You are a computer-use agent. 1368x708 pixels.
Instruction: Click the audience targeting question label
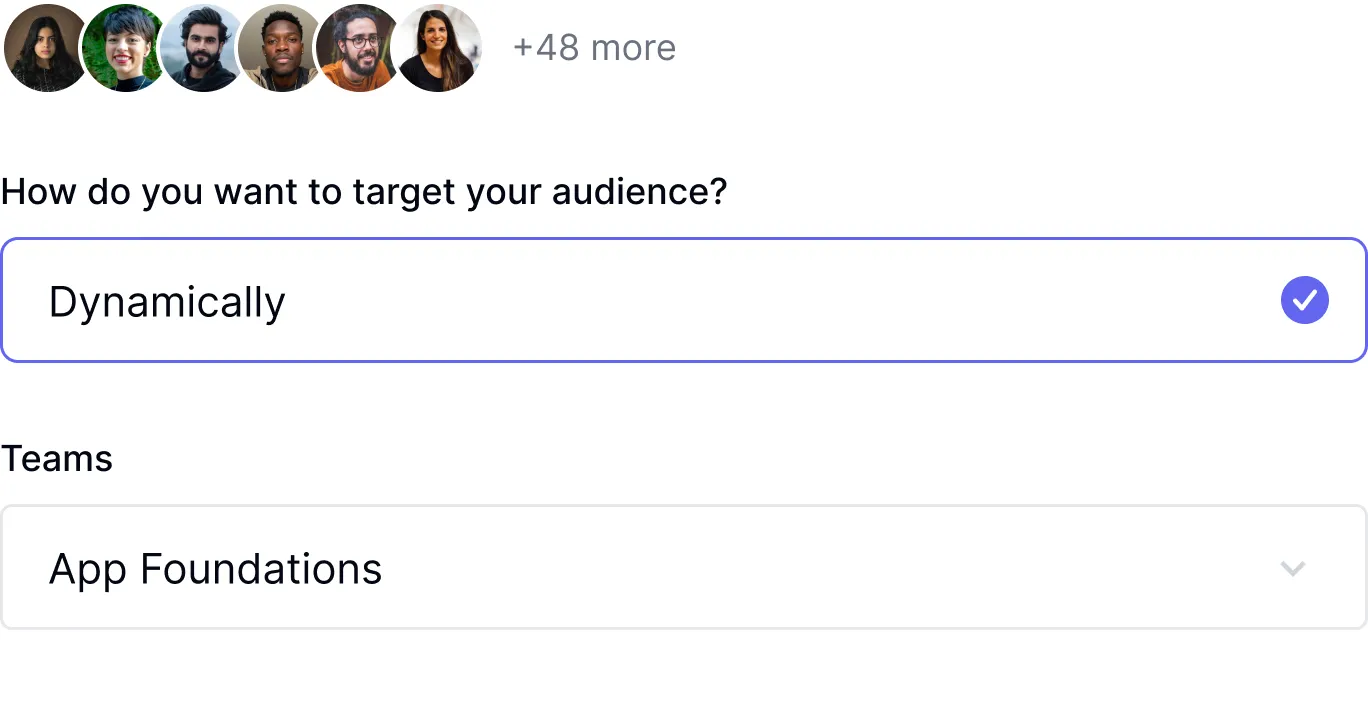(x=364, y=191)
